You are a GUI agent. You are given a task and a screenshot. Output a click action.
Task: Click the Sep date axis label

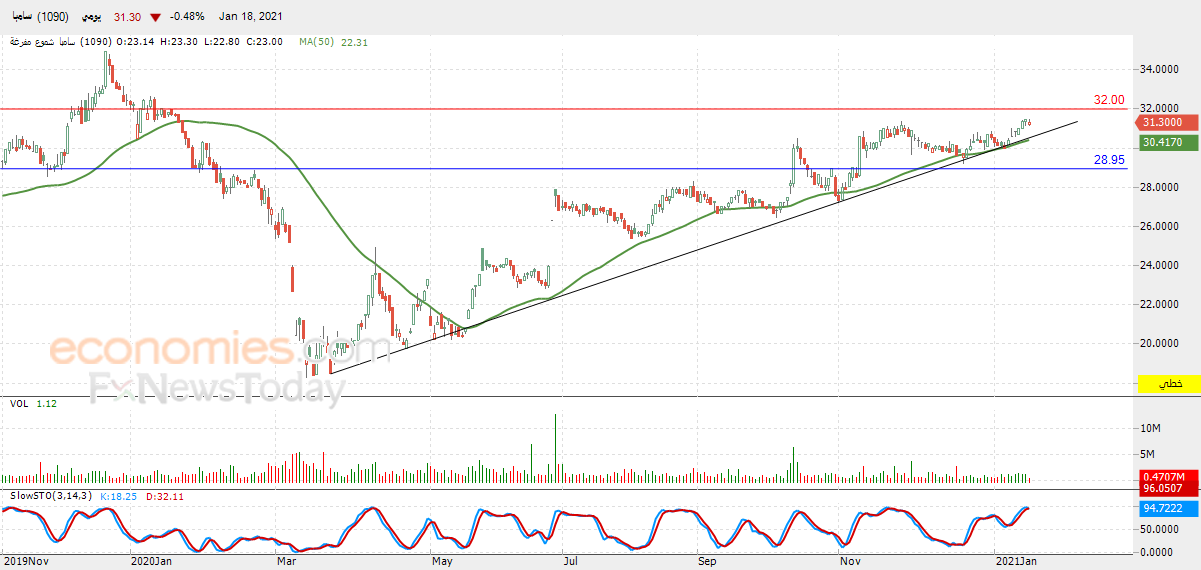coord(707,562)
